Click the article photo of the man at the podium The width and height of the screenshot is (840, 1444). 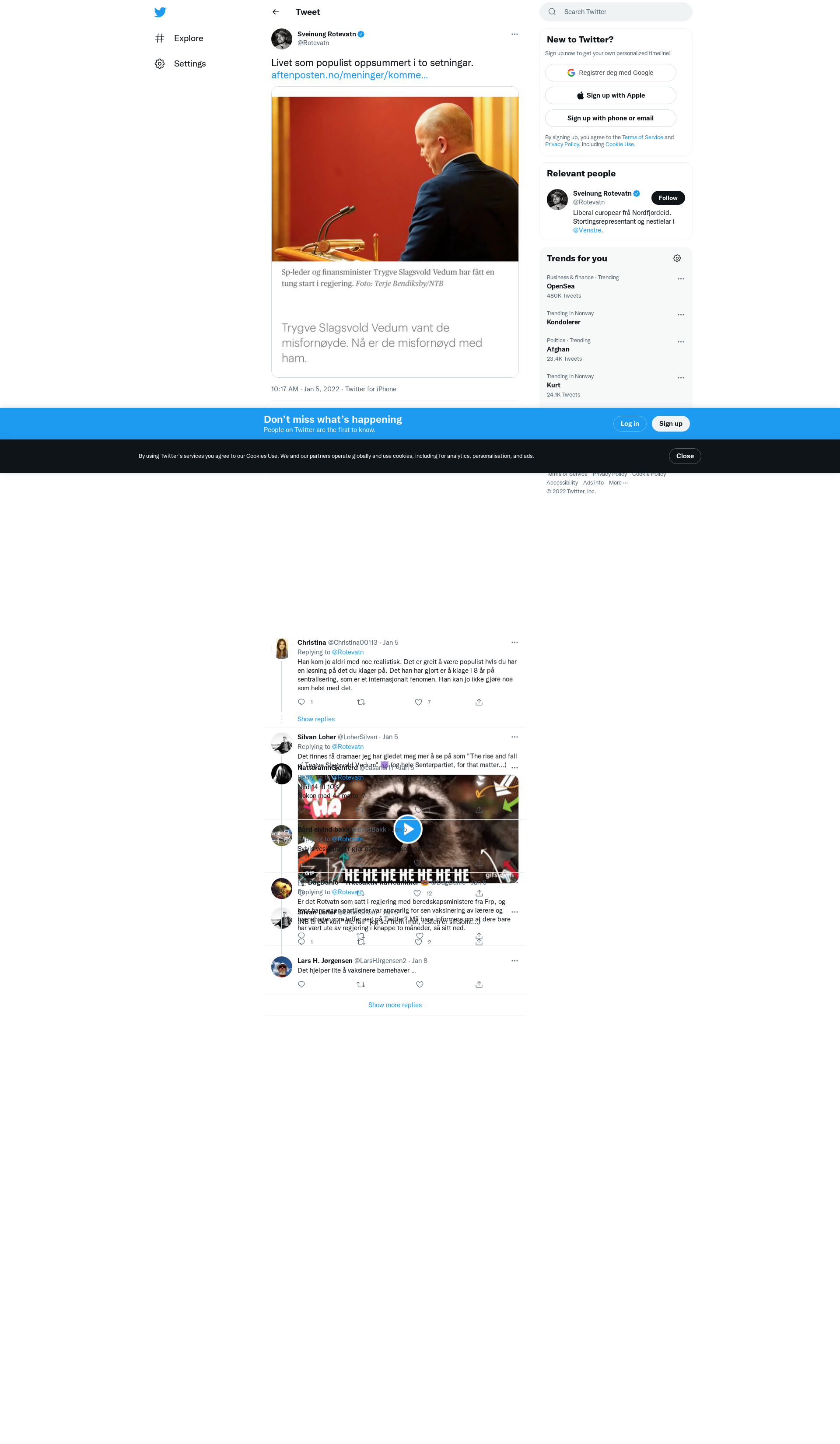click(x=395, y=179)
